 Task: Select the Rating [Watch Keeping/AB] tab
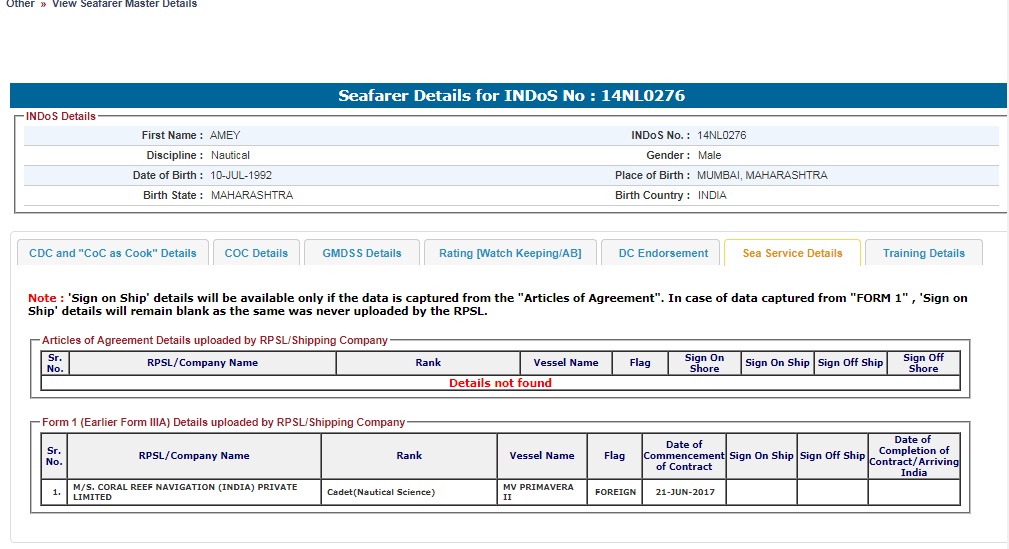[510, 253]
